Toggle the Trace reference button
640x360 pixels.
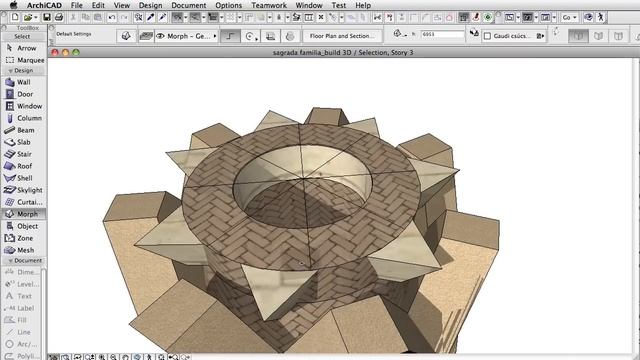(463, 17)
